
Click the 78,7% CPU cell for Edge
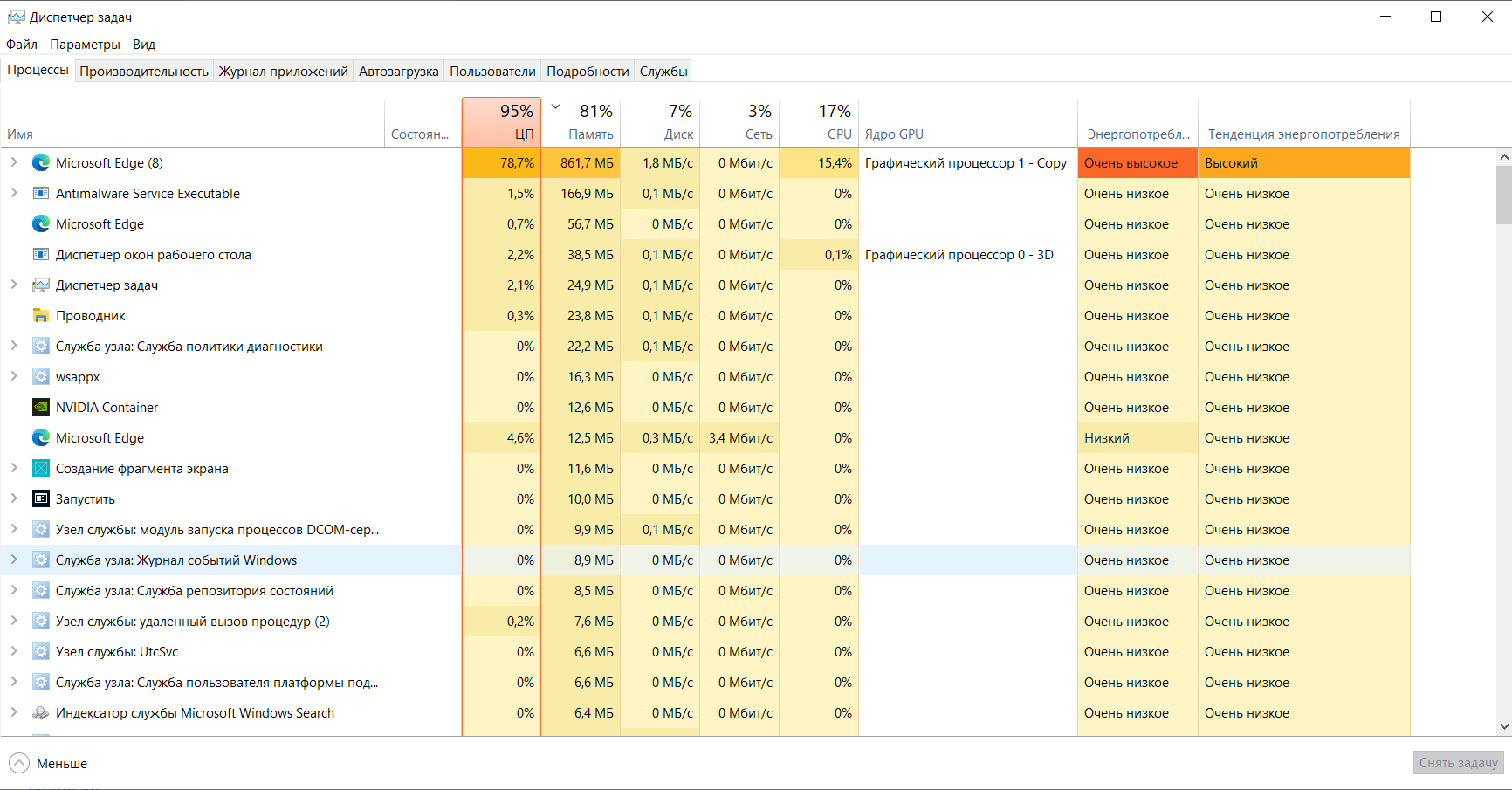click(x=501, y=162)
